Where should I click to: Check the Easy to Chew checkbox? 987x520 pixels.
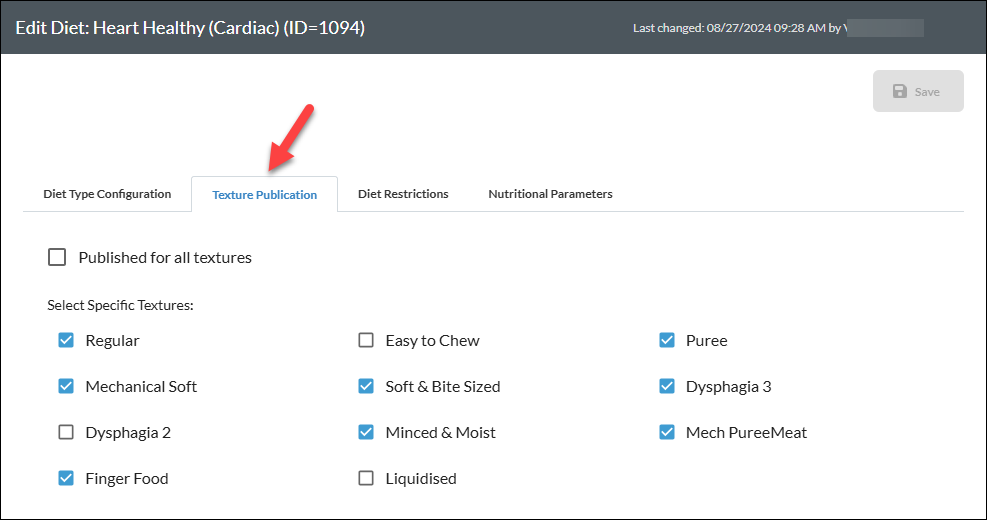click(366, 340)
